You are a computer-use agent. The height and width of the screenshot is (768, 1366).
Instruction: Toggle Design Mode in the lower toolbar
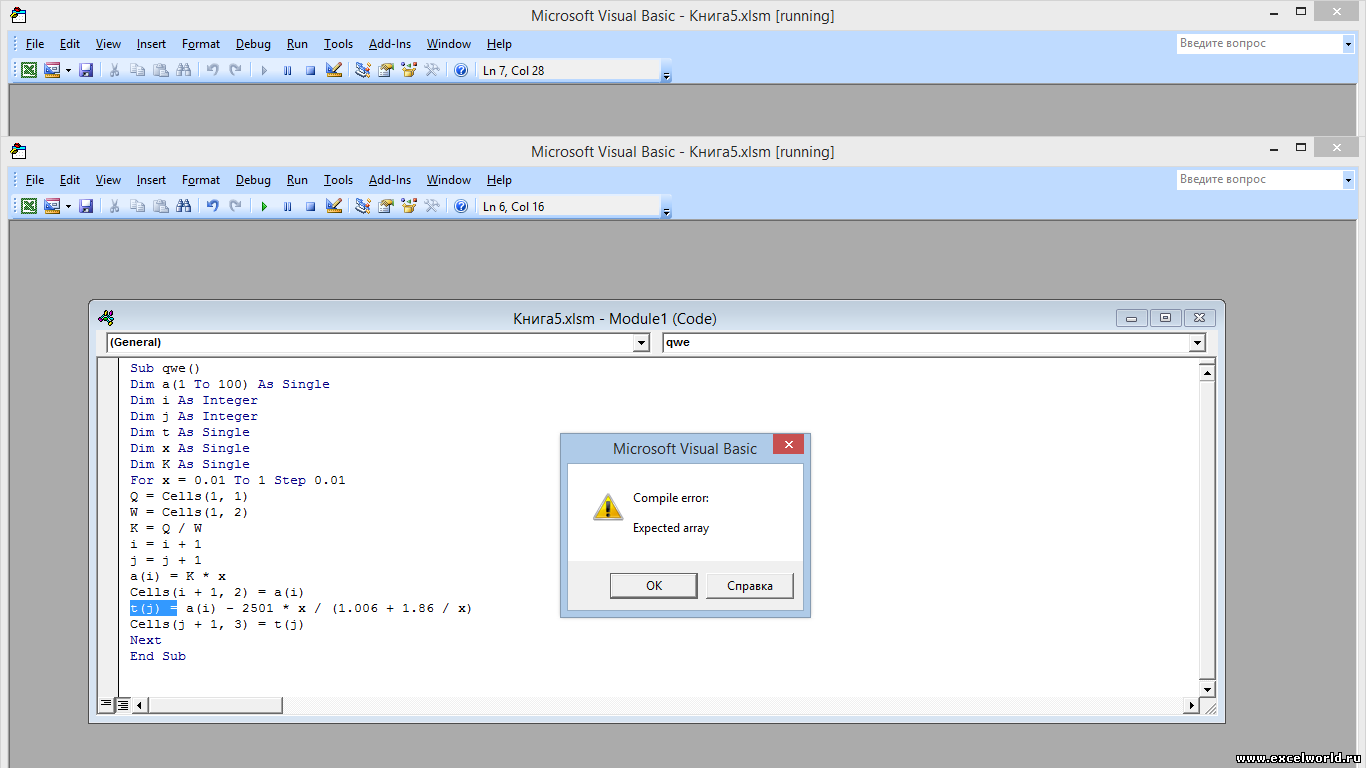334,207
